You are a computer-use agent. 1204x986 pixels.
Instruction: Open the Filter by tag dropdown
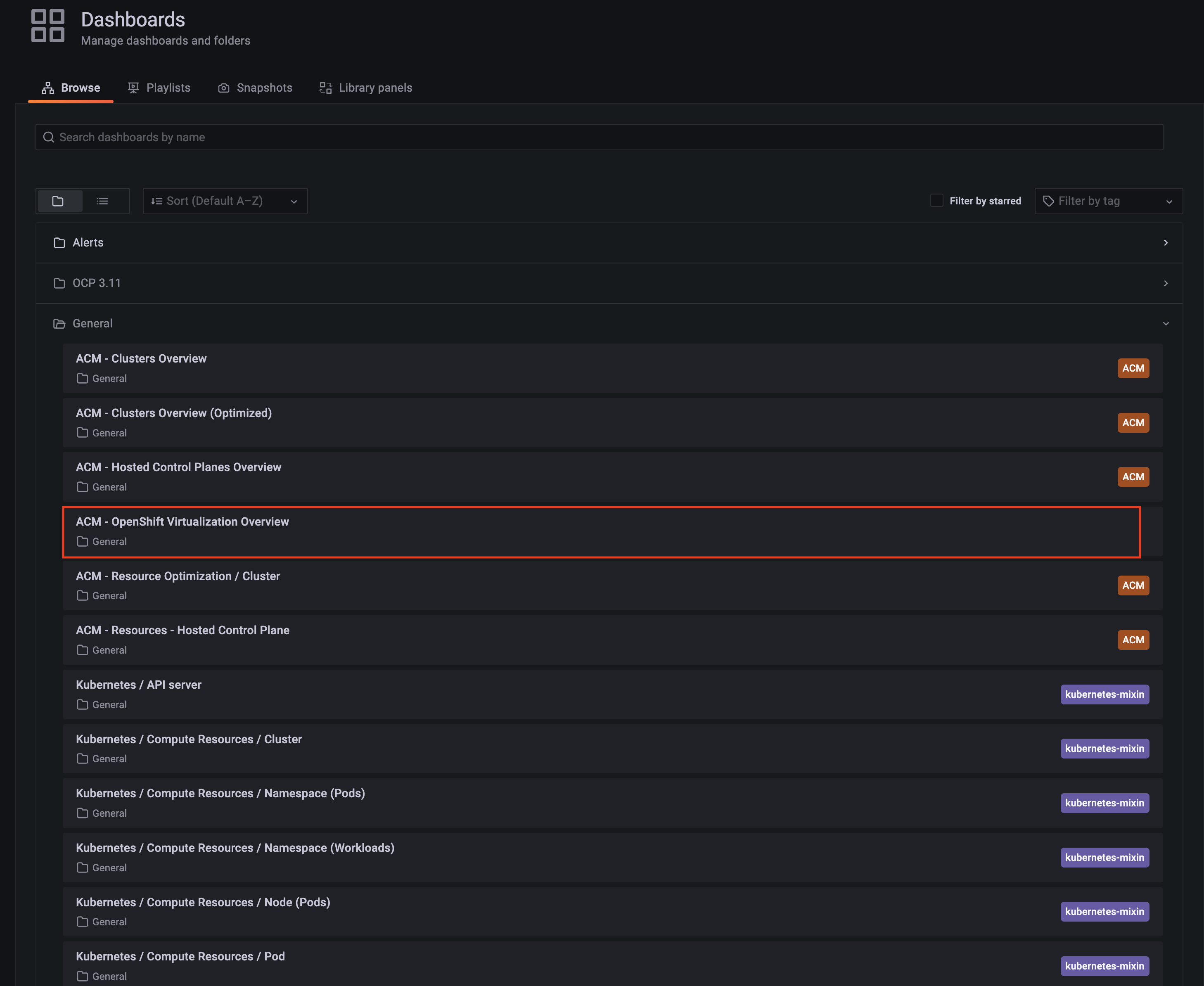(1108, 201)
